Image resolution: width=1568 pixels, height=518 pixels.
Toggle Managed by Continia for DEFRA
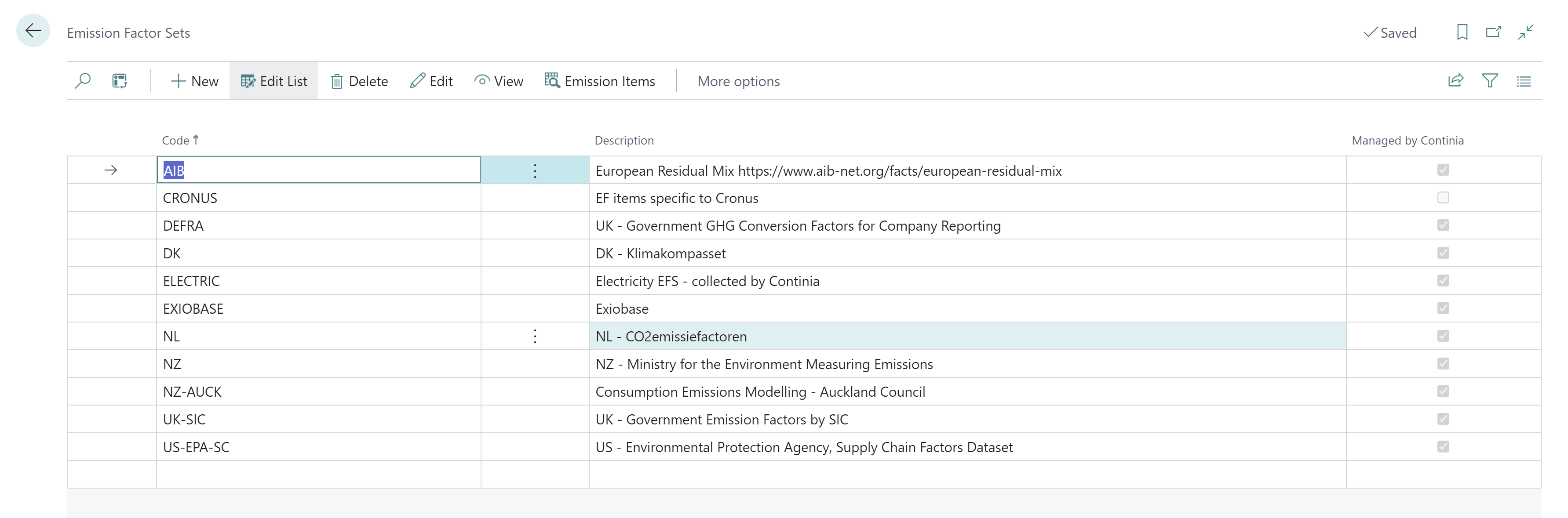pos(1443,225)
